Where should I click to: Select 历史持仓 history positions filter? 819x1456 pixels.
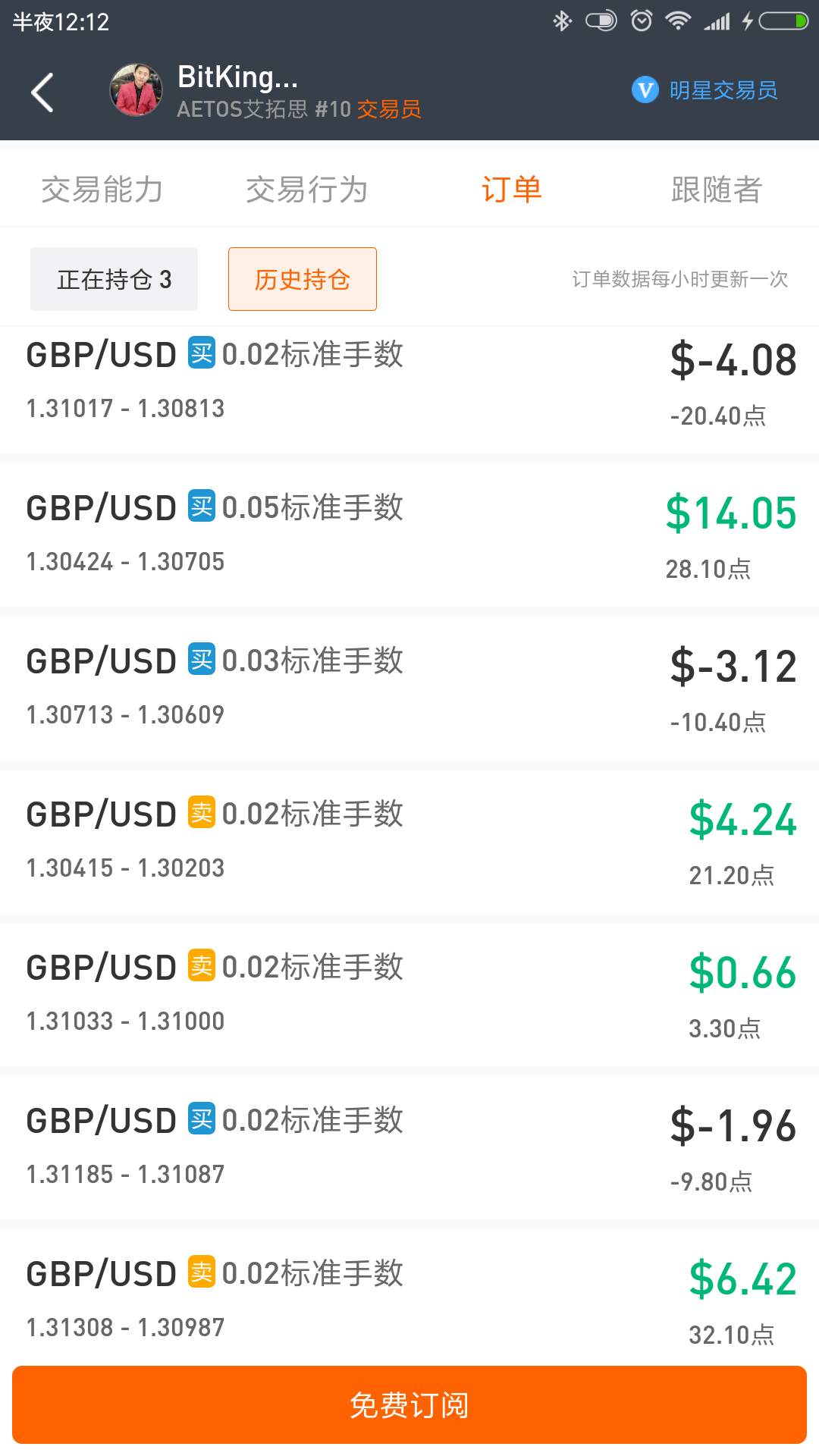click(303, 279)
